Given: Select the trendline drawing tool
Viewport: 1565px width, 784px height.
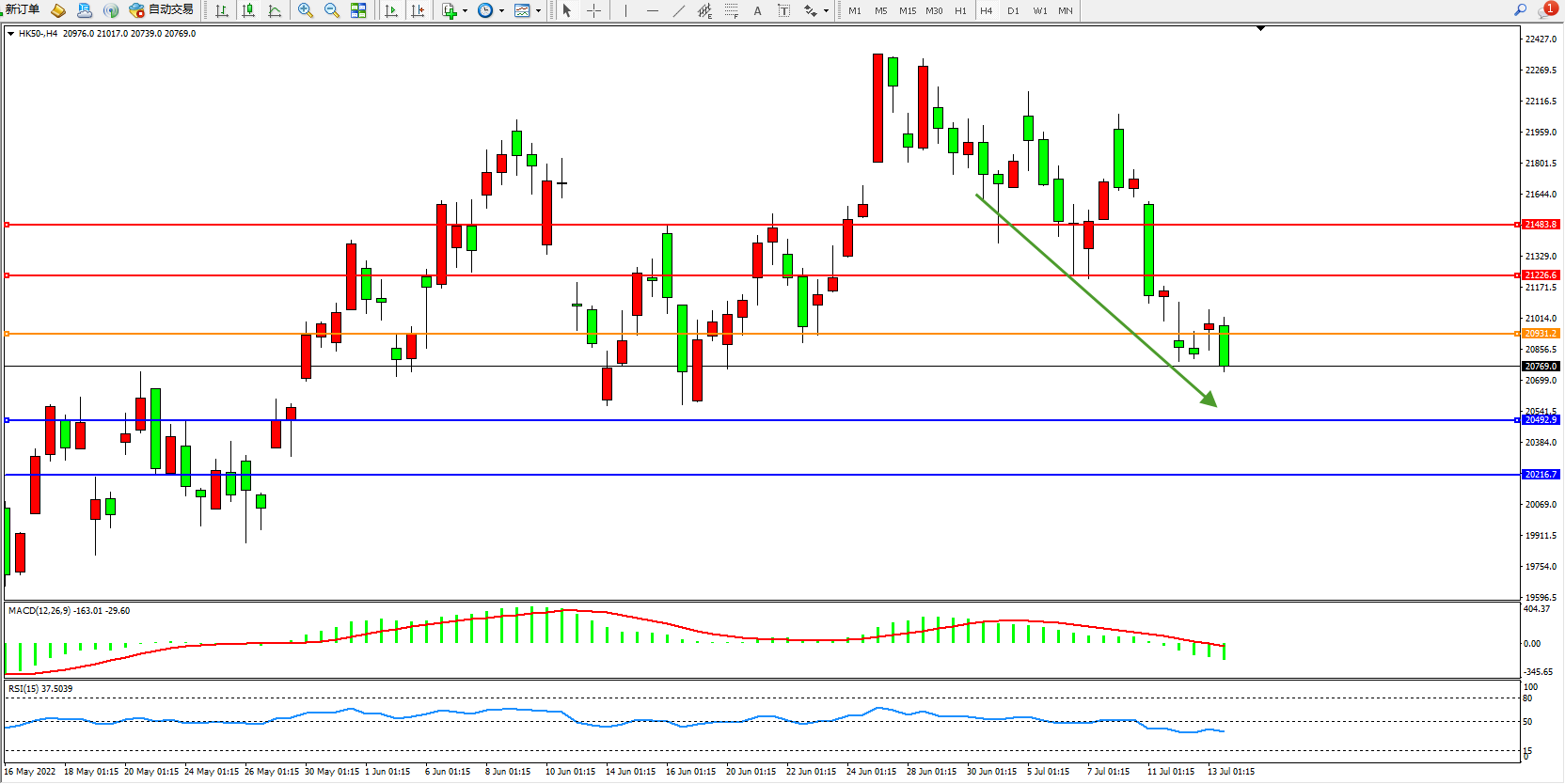Looking at the screenshot, I should point(679,10).
